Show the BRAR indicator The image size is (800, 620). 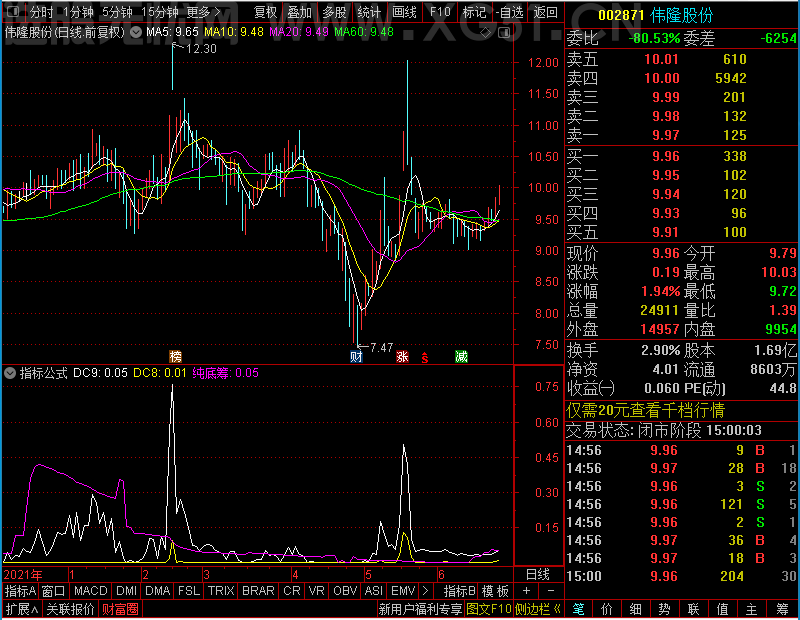tap(258, 591)
